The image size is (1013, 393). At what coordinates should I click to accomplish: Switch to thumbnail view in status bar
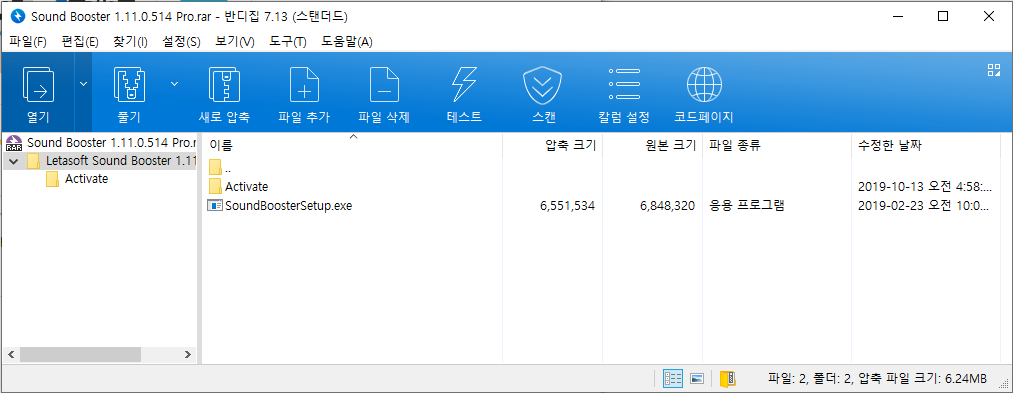(696, 379)
